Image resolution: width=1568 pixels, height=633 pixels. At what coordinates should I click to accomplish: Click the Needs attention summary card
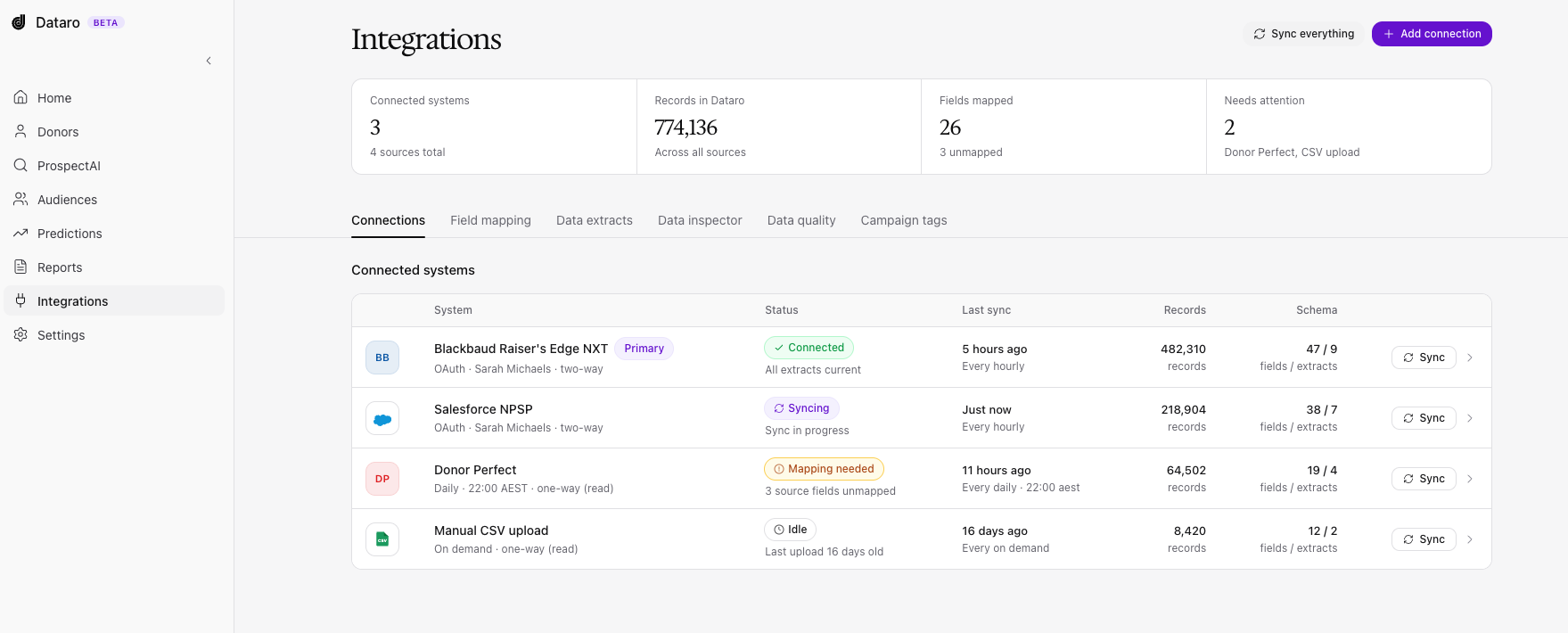coord(1349,127)
